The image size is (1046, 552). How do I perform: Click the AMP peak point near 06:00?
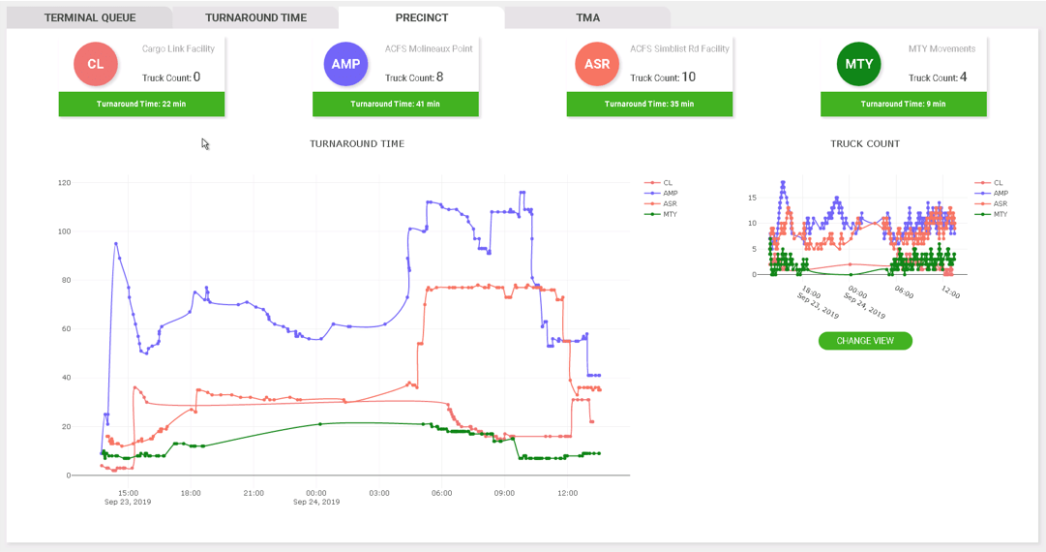(x=428, y=202)
